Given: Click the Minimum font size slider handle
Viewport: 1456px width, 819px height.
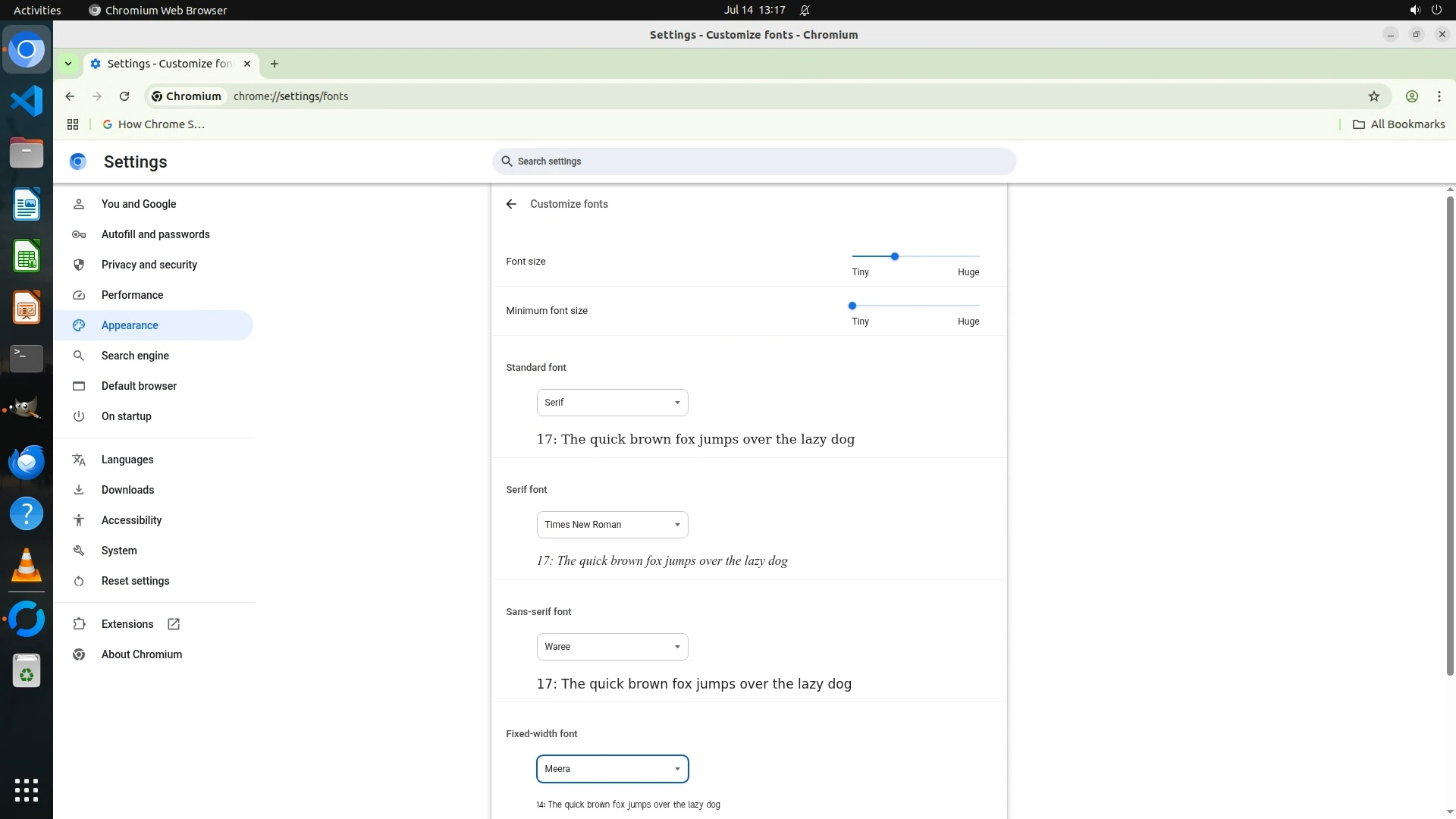Looking at the screenshot, I should click(852, 306).
